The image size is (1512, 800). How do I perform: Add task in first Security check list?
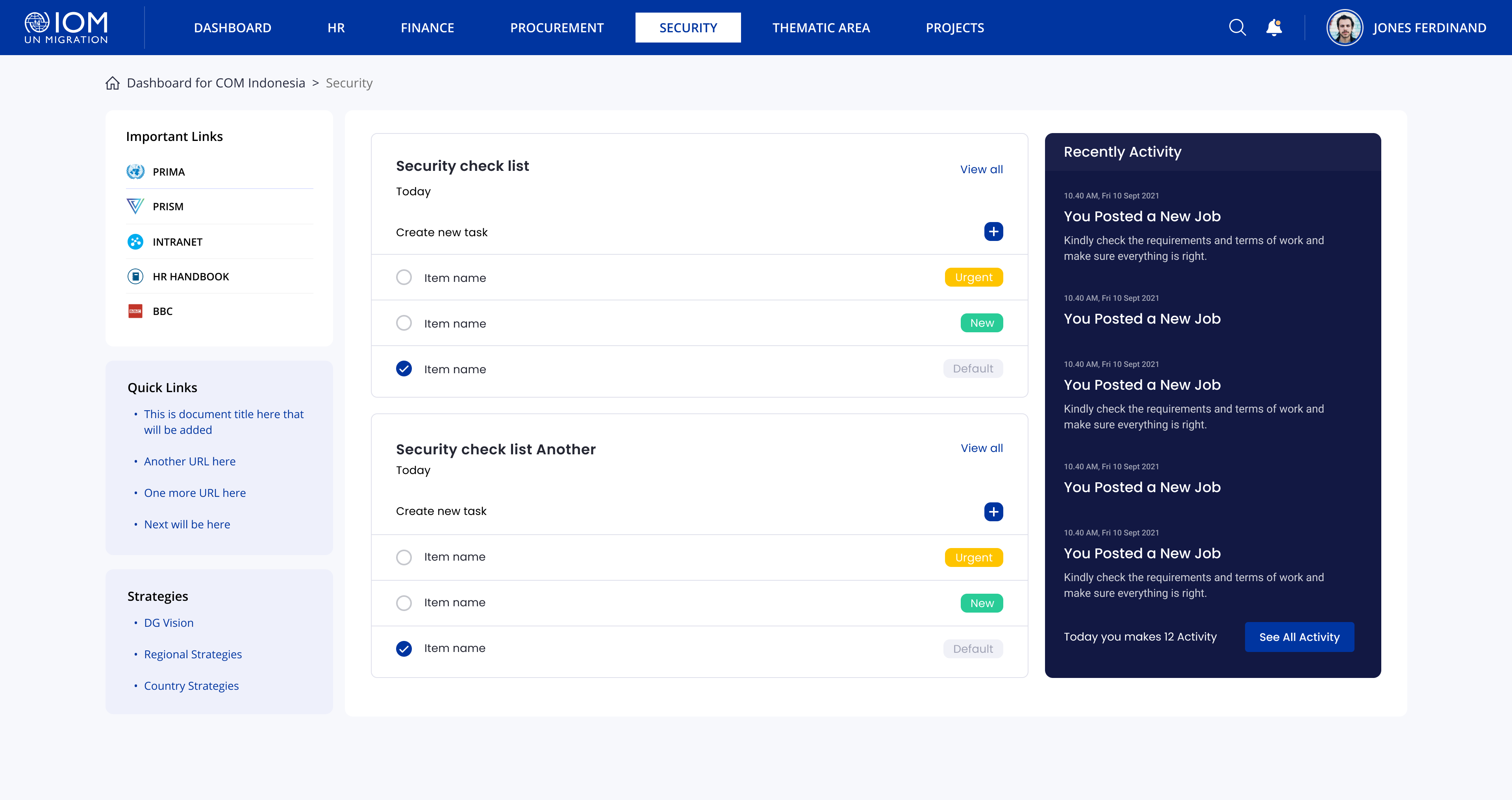click(993, 232)
